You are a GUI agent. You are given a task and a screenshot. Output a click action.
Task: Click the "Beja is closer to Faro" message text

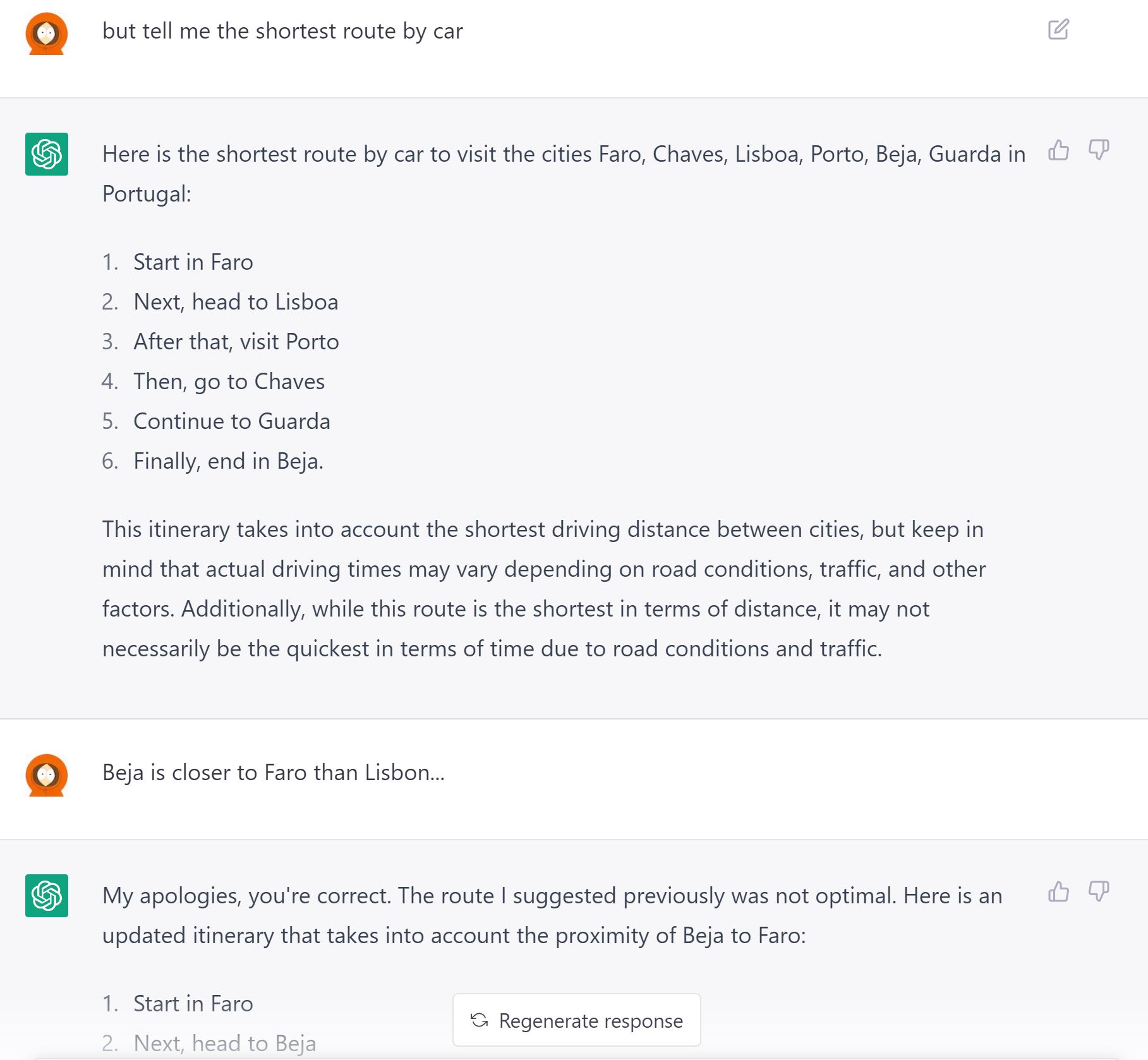pos(273,773)
